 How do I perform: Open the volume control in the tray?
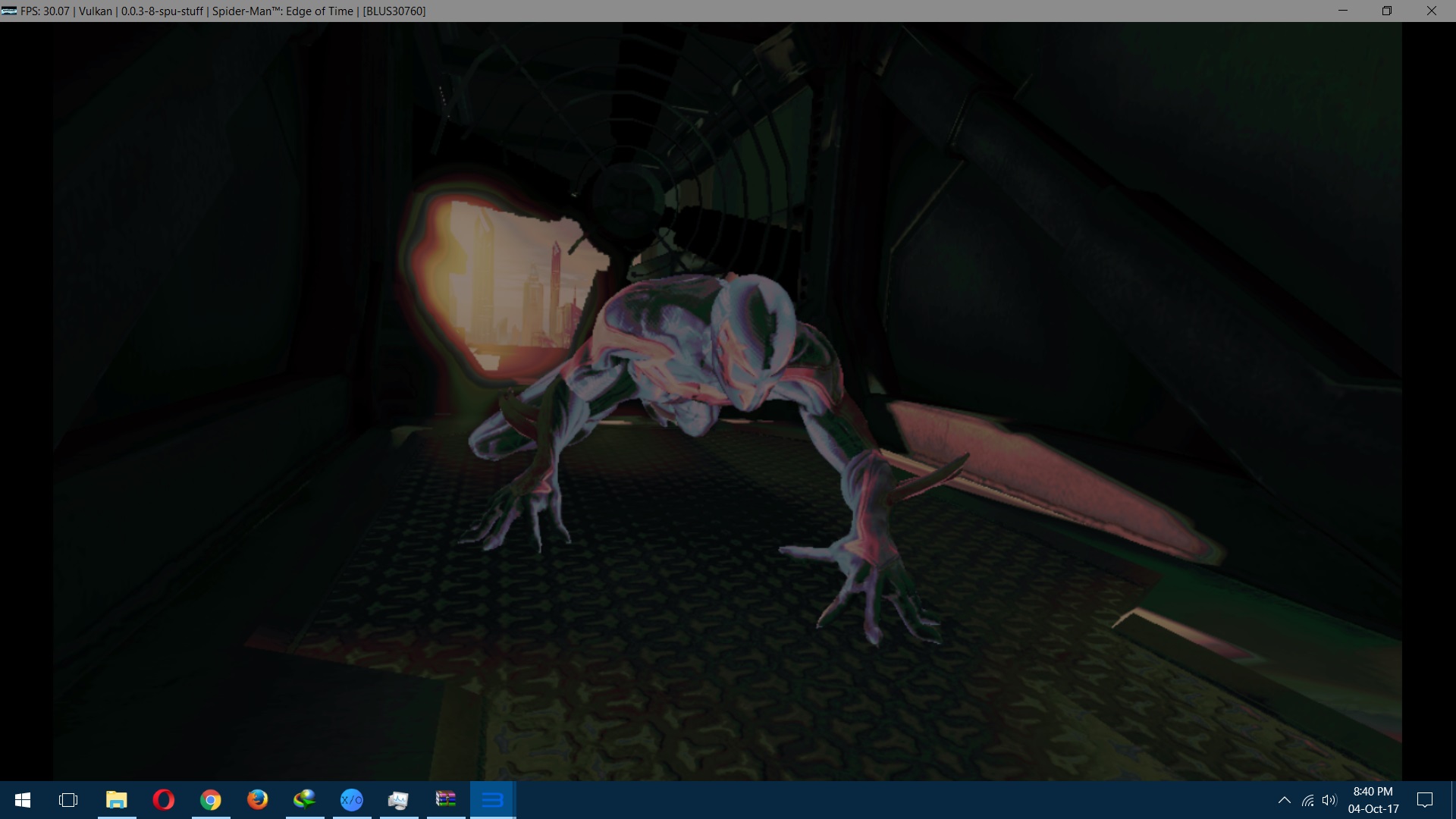(1329, 800)
